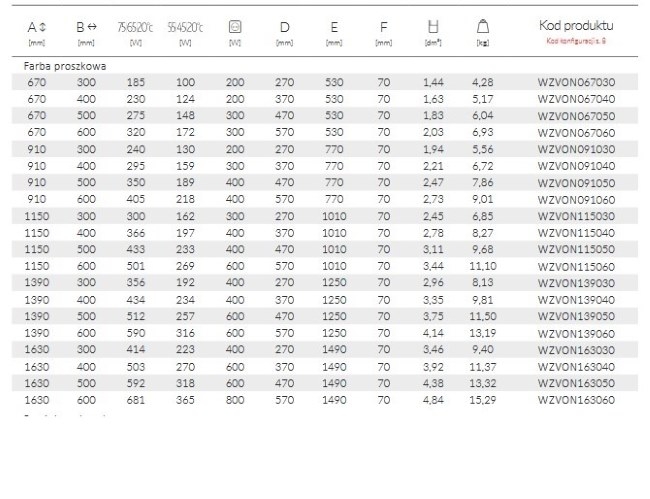The height and width of the screenshot is (499, 650).
Task: Click the width B column header
Action: point(86,28)
